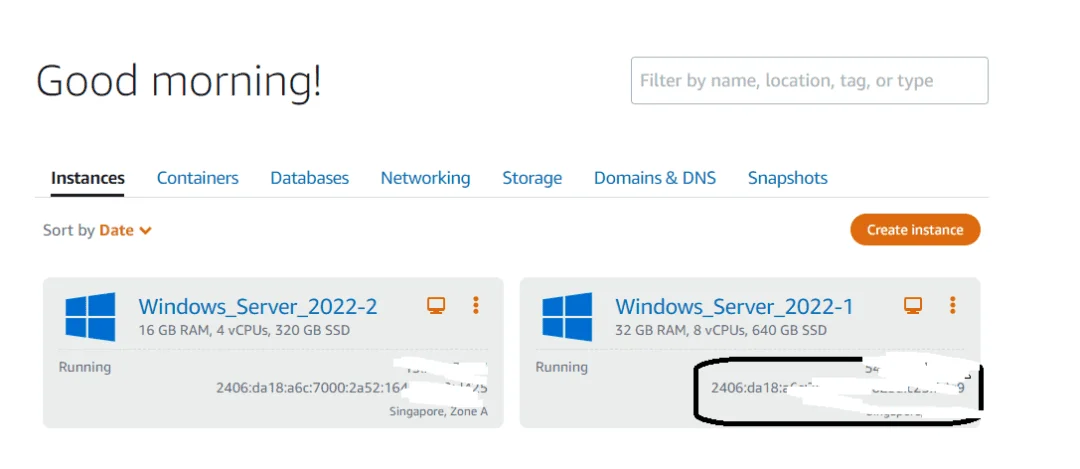Click the 16 GB RAM, 4 vCPUs specification text

[245, 331]
